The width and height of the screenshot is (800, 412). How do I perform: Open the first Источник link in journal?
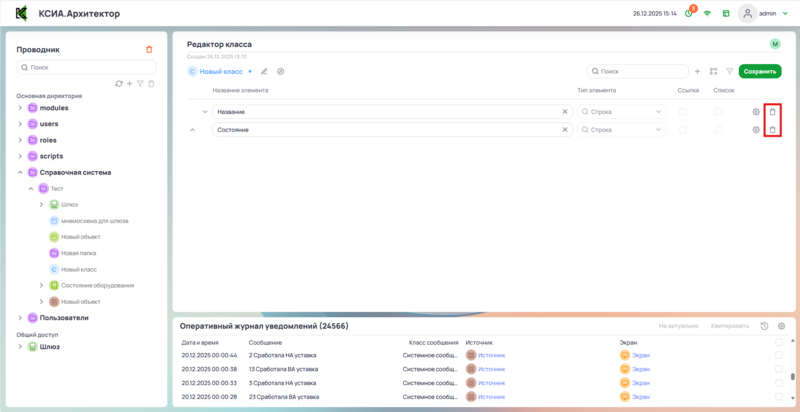[x=492, y=355]
